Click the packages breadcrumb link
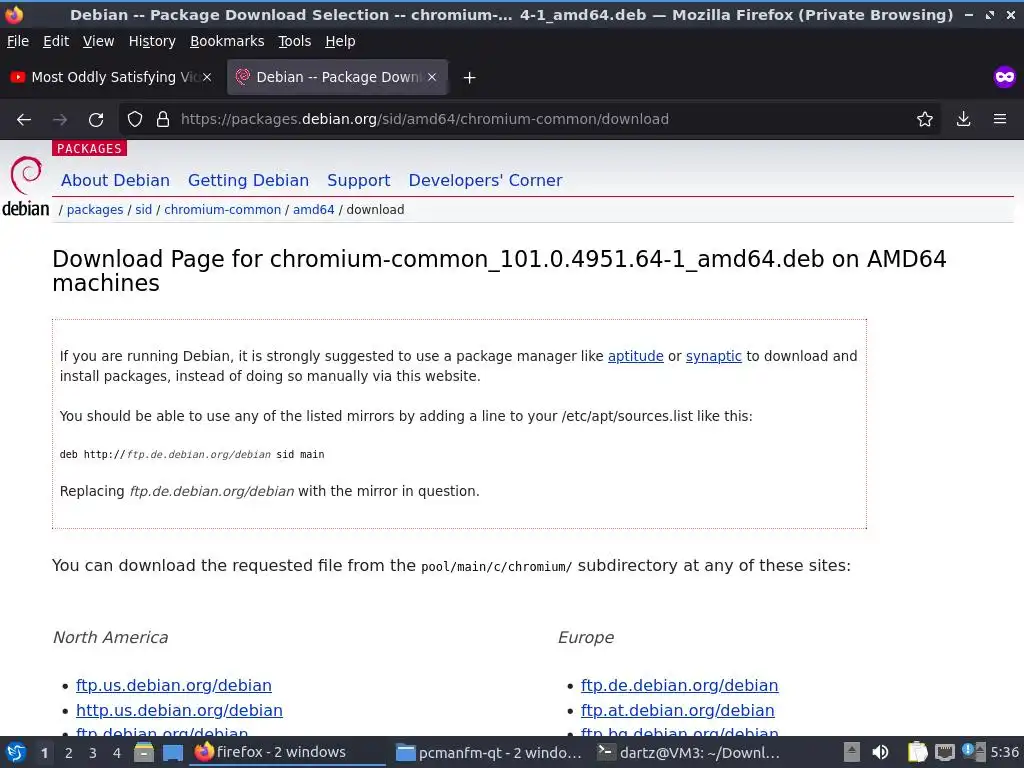Viewport: 1024px width, 768px height. pos(95,210)
